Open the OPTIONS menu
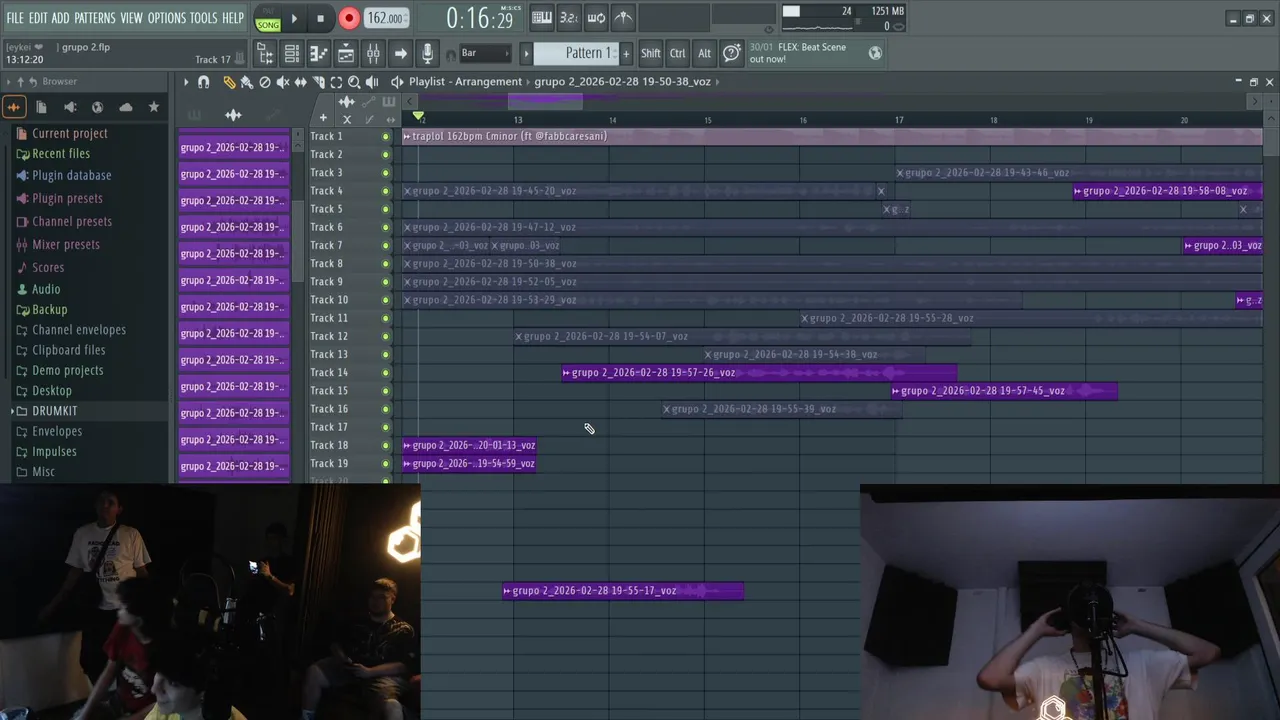1280x720 pixels. pos(167,18)
